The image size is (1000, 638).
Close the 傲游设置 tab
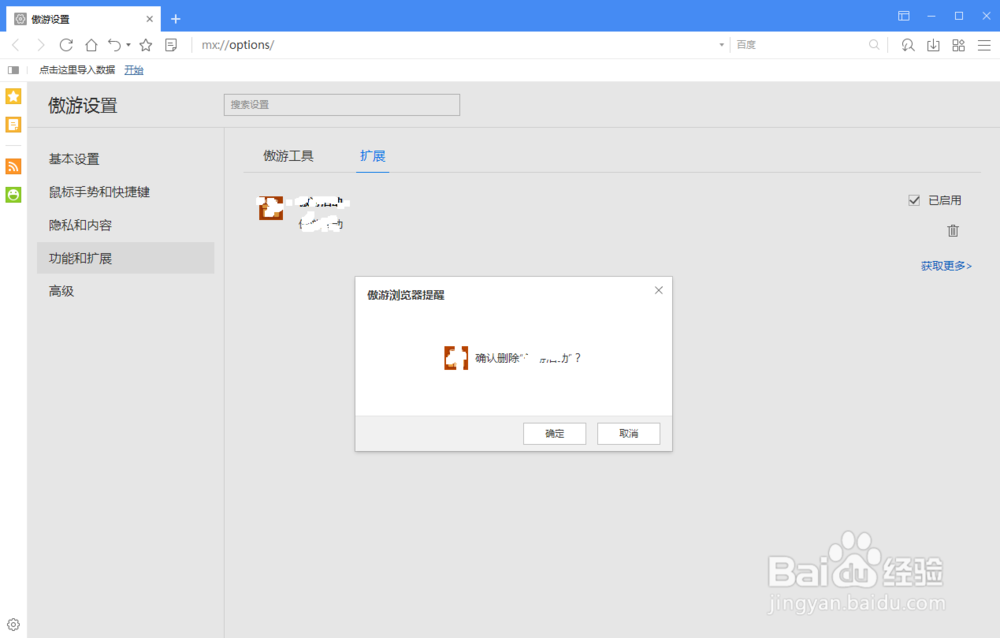point(149,19)
